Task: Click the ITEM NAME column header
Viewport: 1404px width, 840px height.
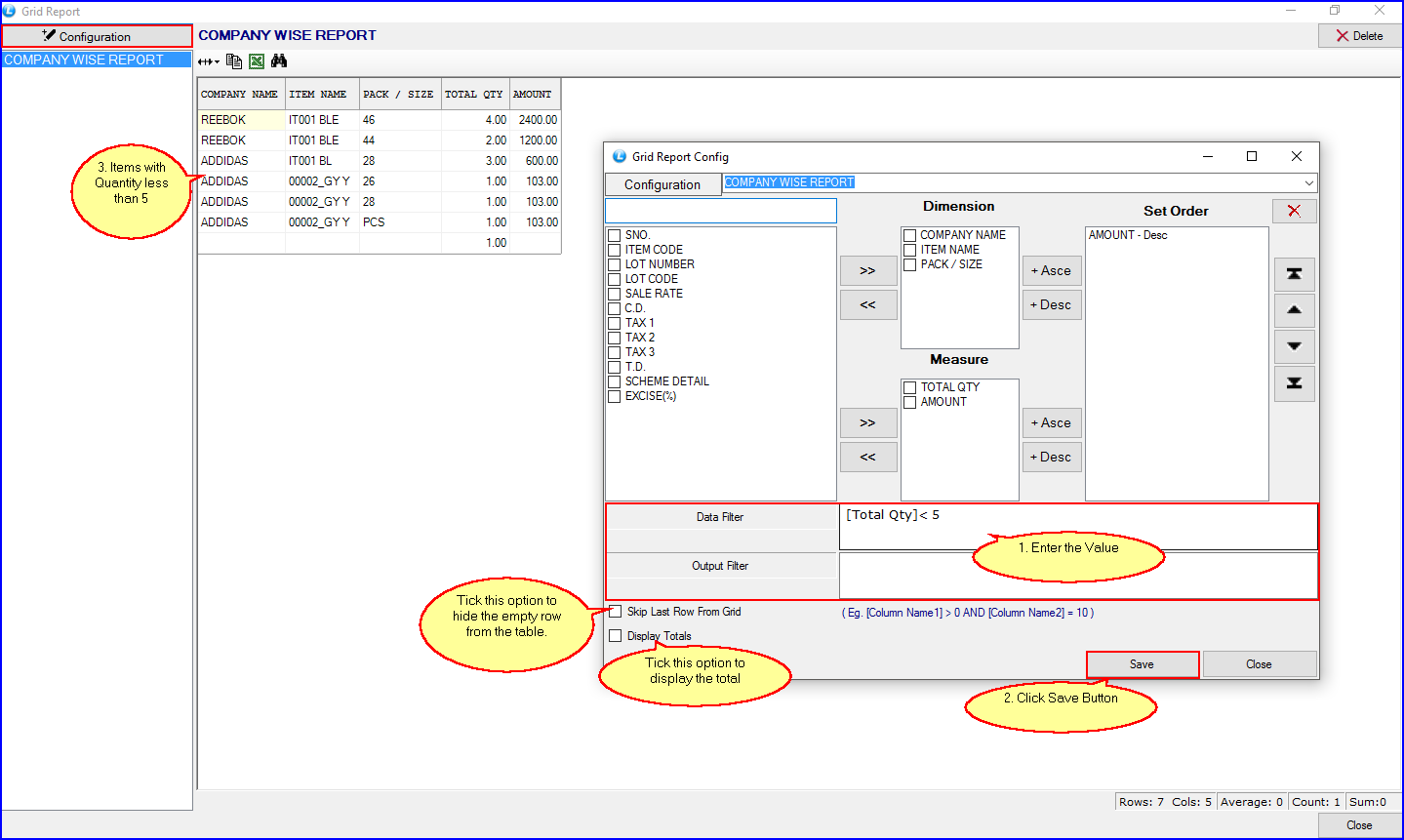Action: click(x=322, y=95)
